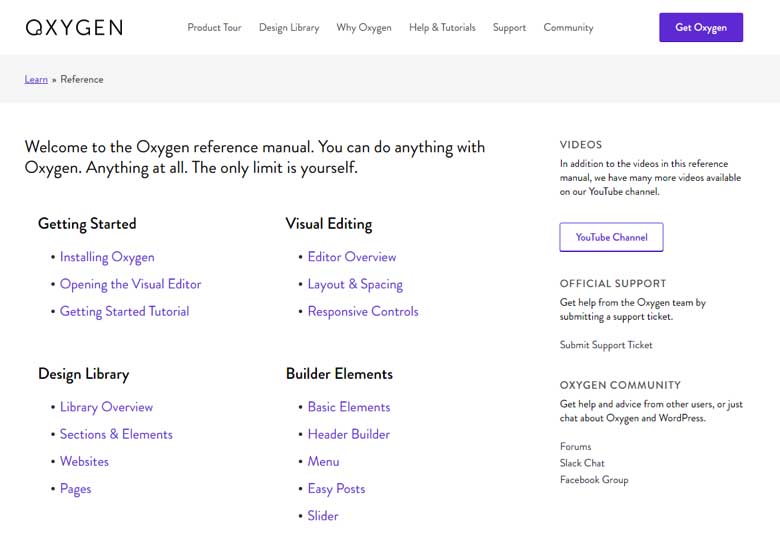Click the OXYGEN COMMUNITY heading
The image size is (780, 533).
[620, 385]
